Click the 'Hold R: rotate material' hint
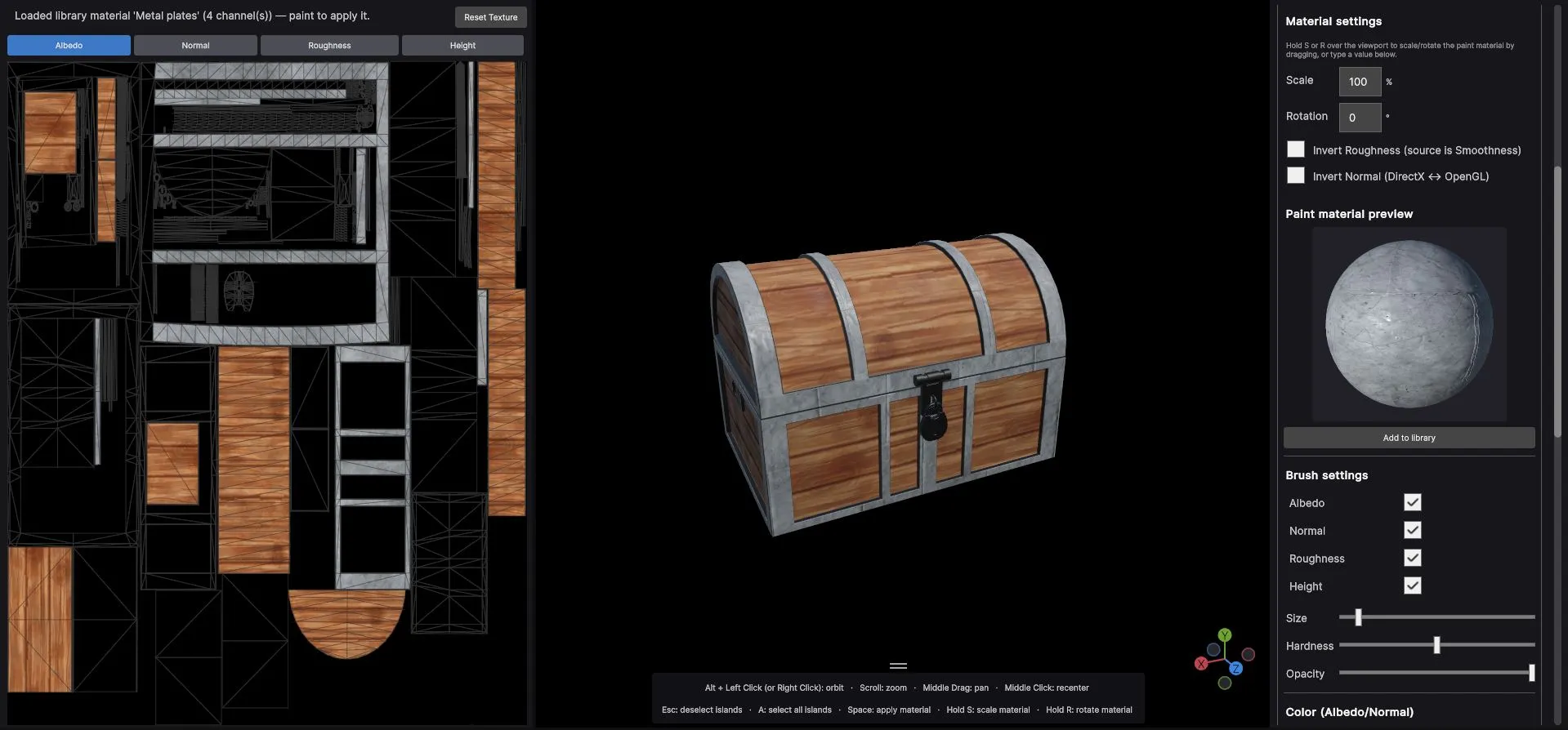Screen dimensions: 1568x730 [1089, 710]
